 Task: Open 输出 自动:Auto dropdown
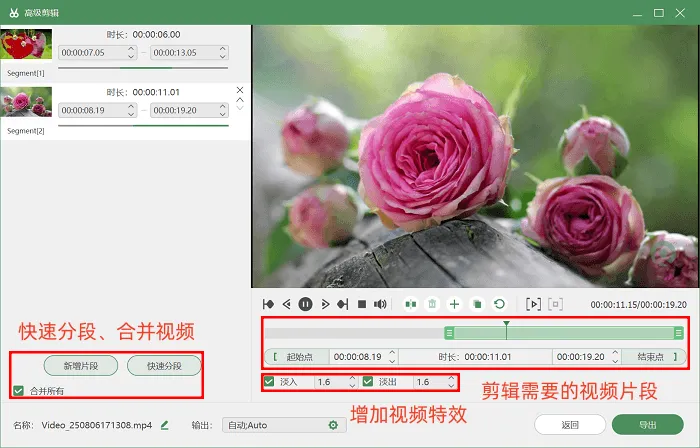(284, 425)
